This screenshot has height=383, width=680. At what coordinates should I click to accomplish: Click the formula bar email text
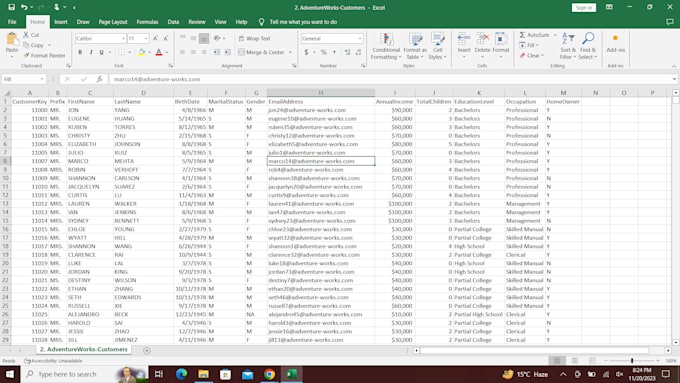coord(157,79)
